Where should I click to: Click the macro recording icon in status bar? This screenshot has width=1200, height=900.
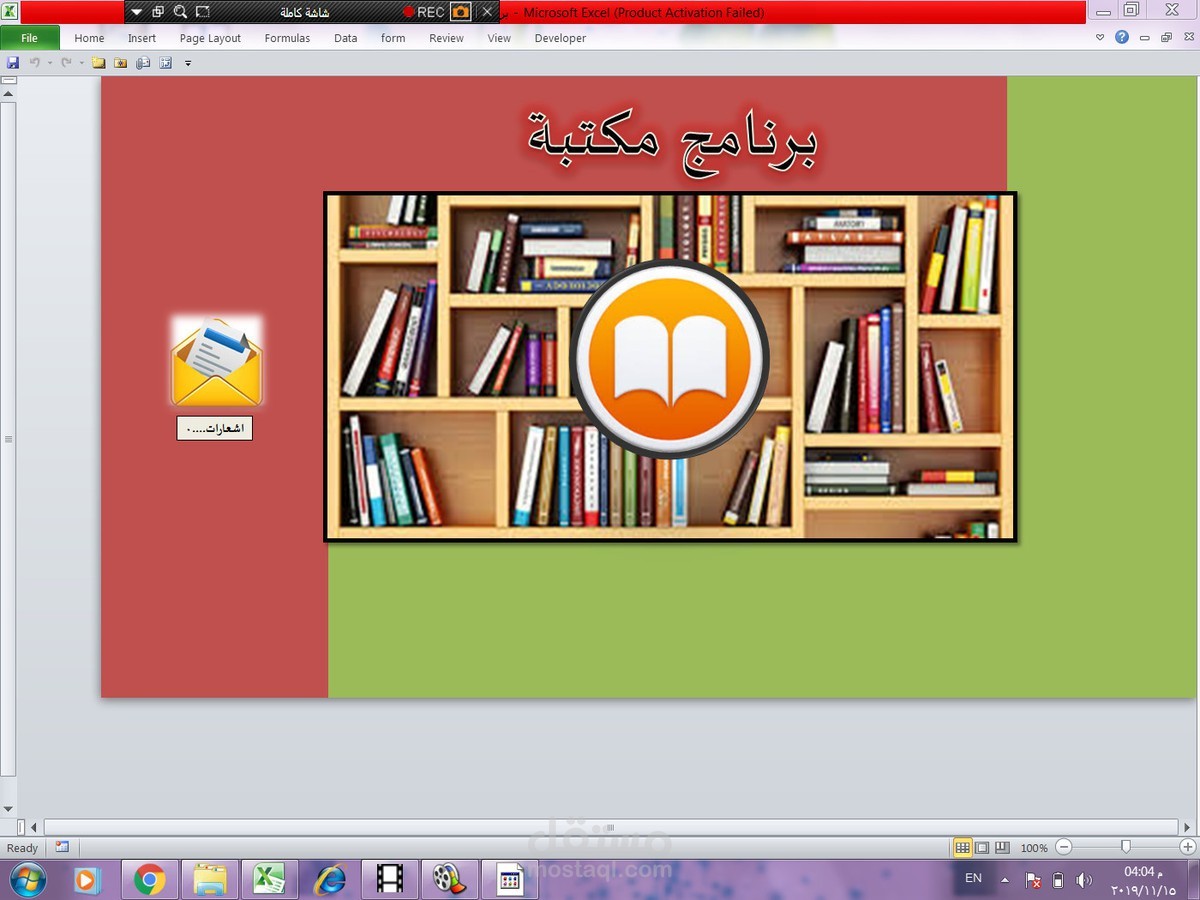62,847
